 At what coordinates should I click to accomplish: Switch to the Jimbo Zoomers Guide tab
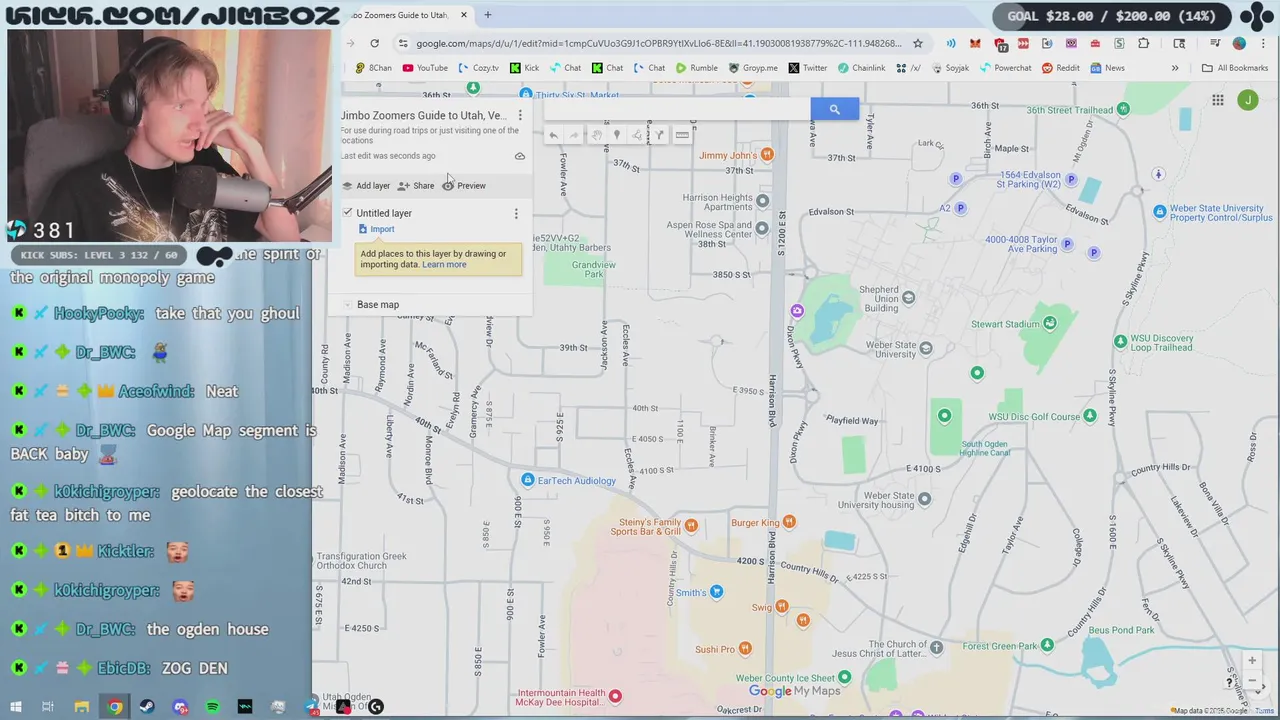coord(405,15)
